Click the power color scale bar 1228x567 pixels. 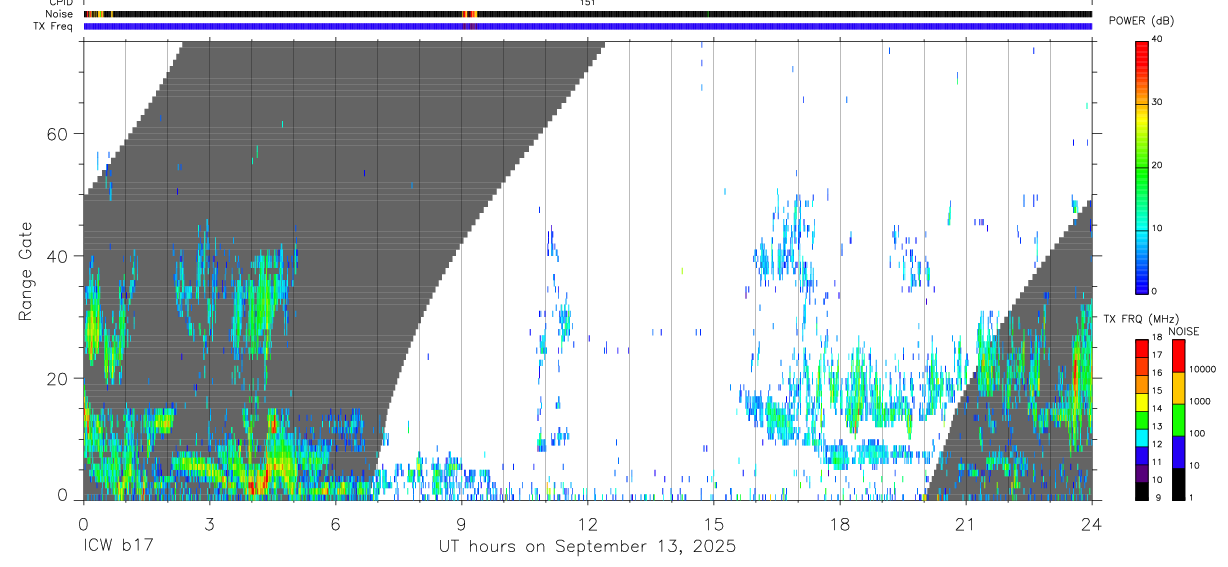coord(1142,166)
